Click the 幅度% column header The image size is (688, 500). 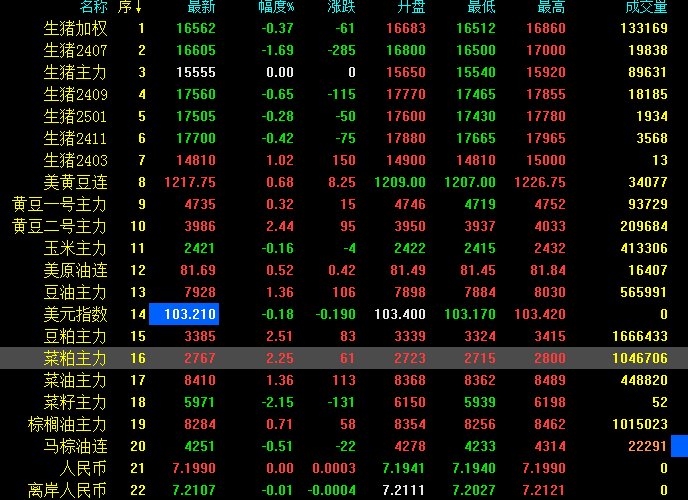(x=276, y=6)
